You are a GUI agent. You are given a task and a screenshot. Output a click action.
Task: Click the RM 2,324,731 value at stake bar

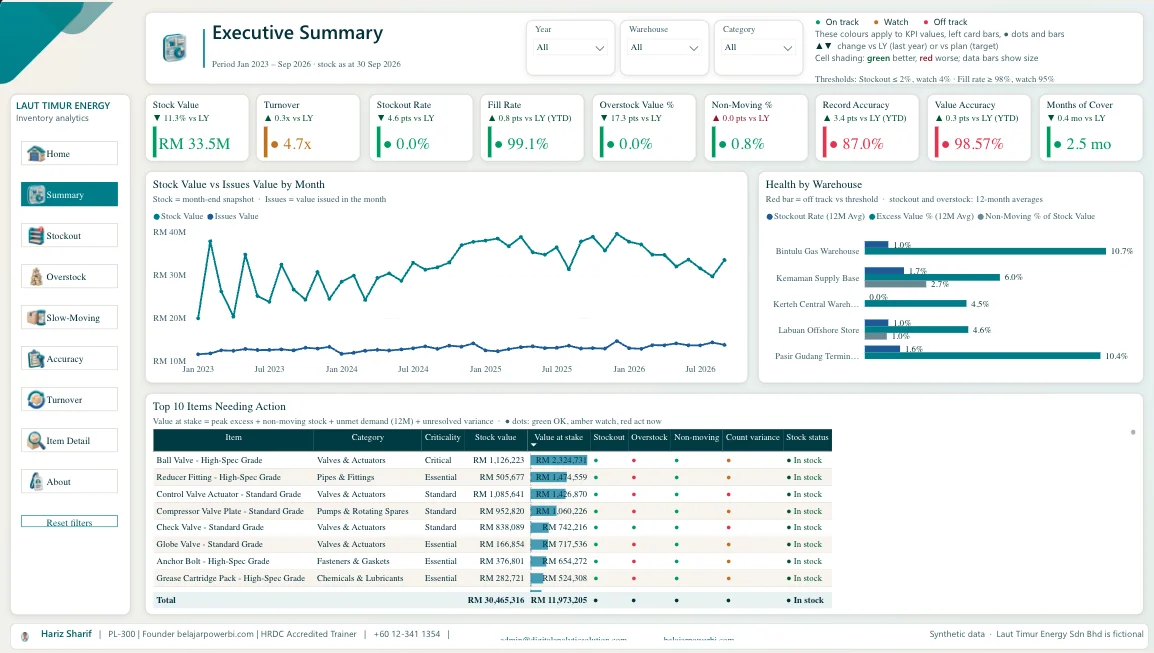coord(559,460)
